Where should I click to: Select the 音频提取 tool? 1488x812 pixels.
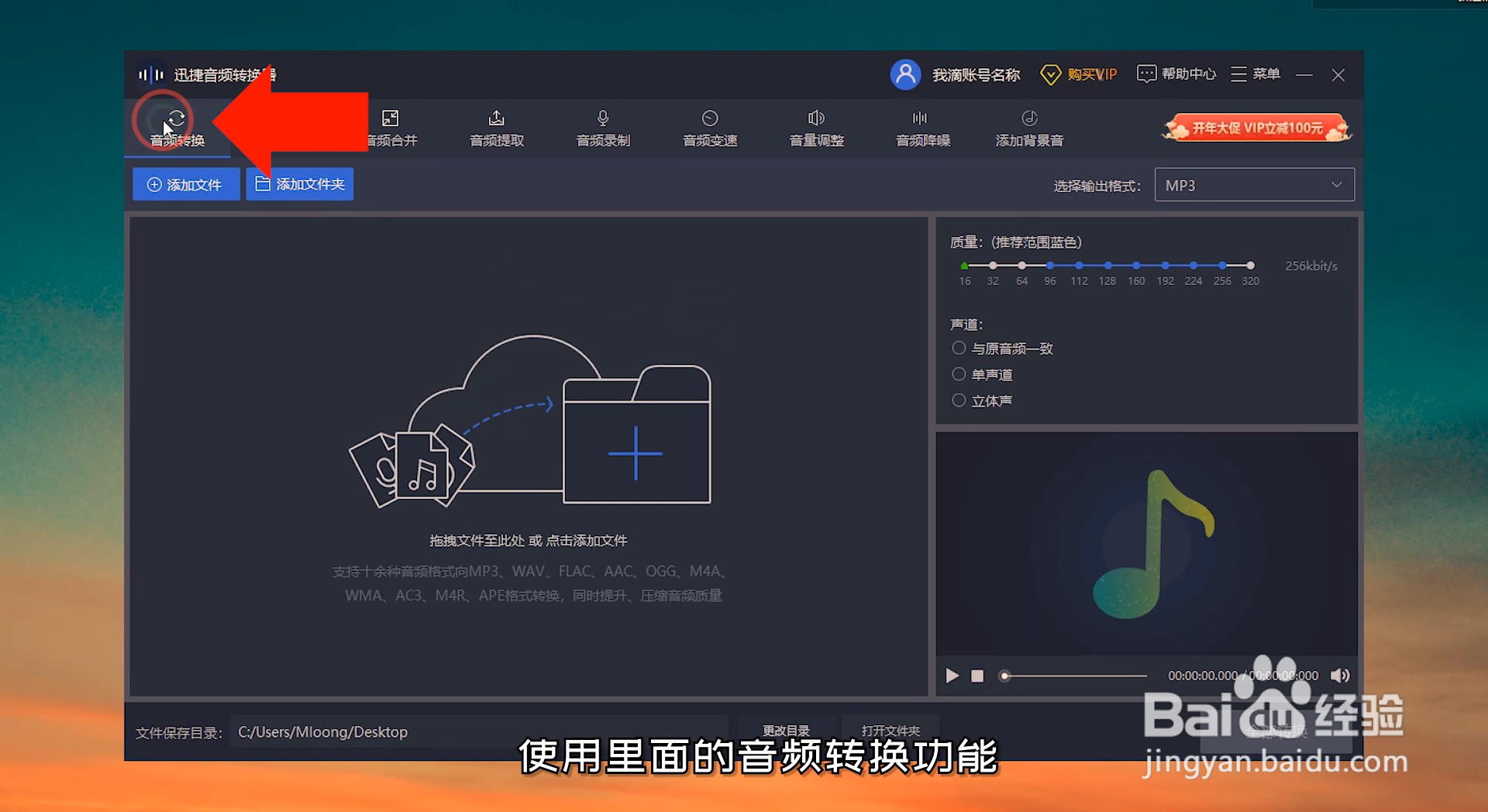497,129
